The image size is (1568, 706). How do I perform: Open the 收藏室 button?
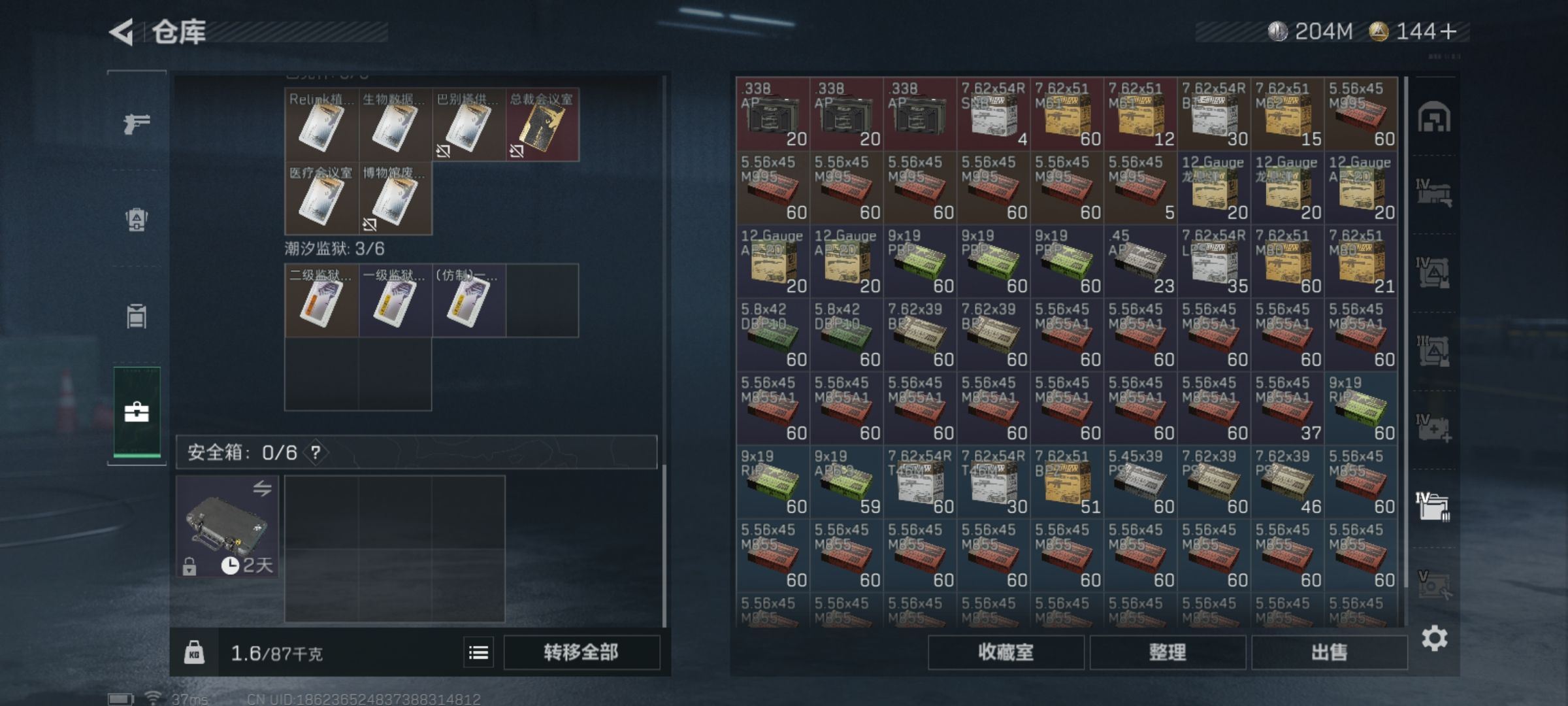pos(1006,652)
